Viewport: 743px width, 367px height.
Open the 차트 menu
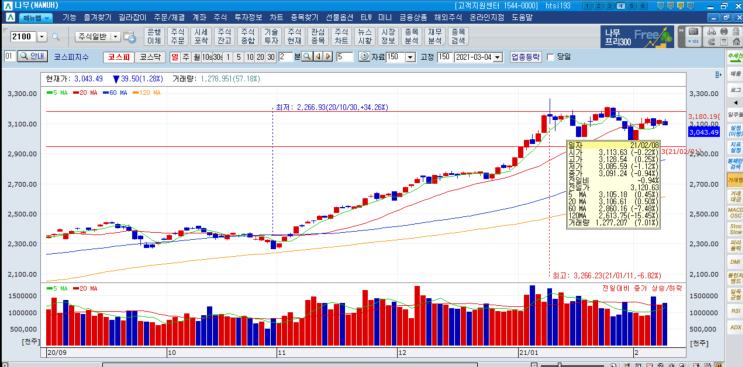tap(276, 17)
